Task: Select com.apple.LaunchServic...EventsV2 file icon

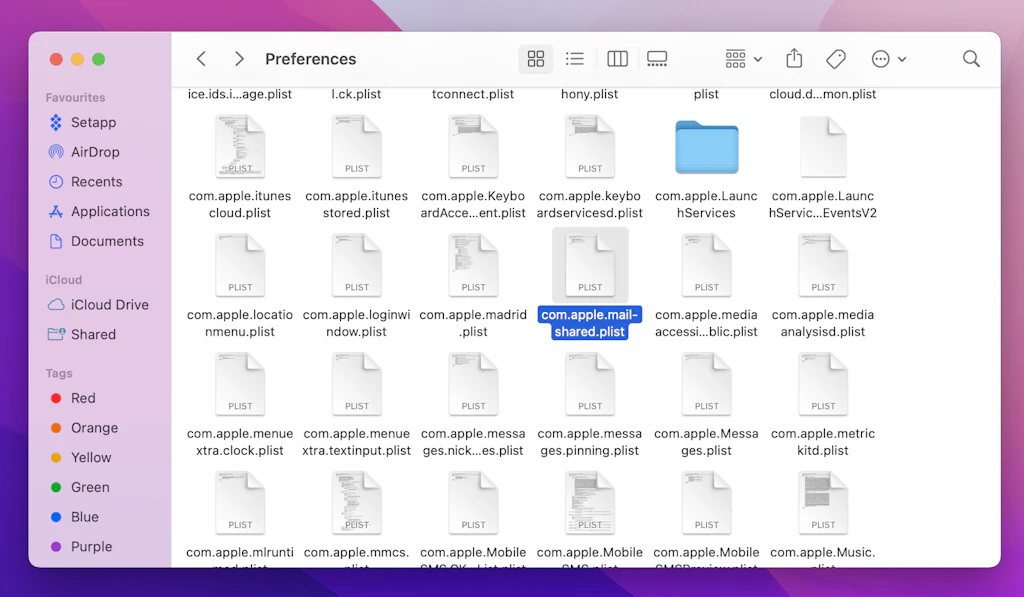Action: (x=823, y=146)
